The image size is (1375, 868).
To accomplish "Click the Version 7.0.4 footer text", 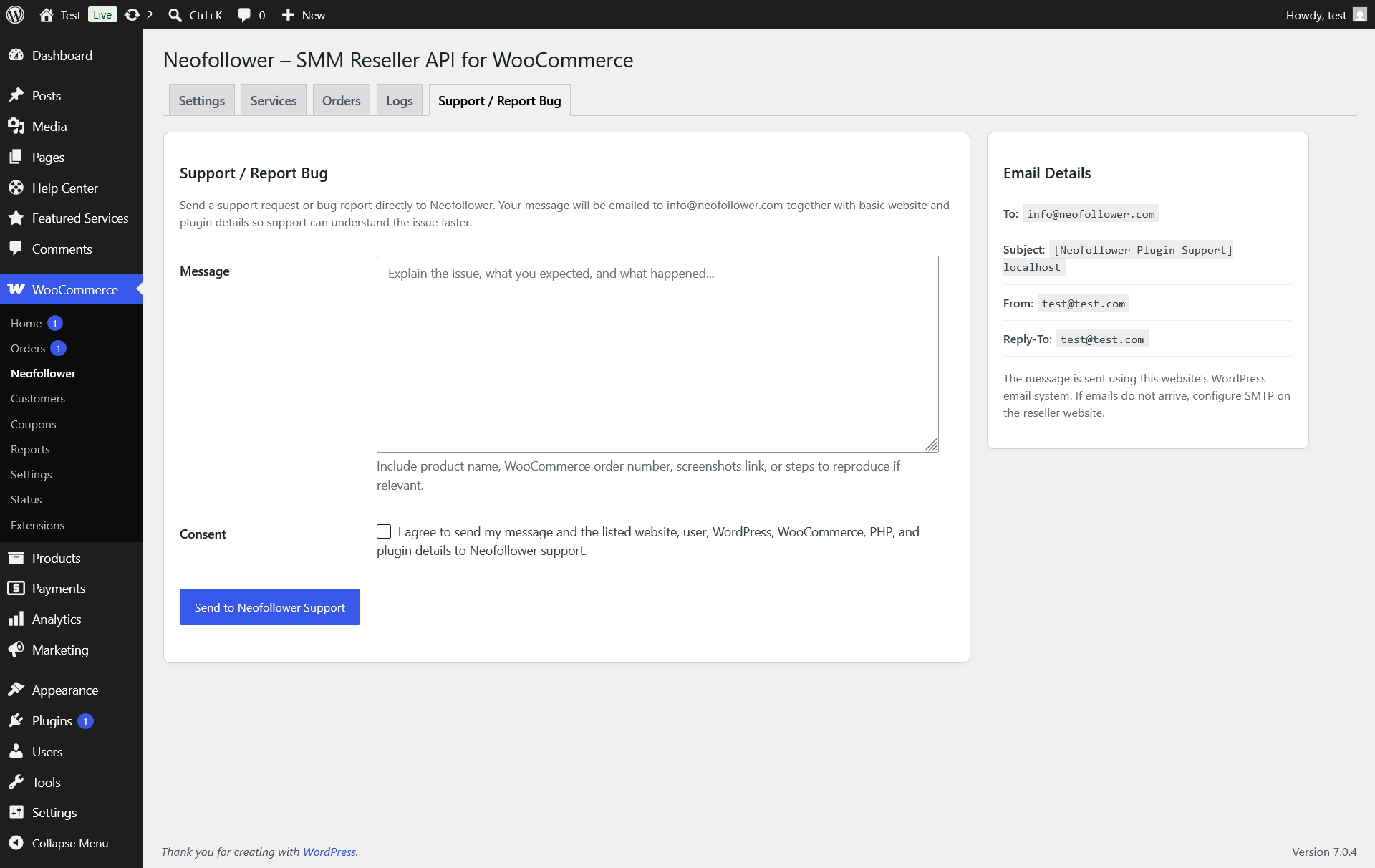I will 1324,852.
